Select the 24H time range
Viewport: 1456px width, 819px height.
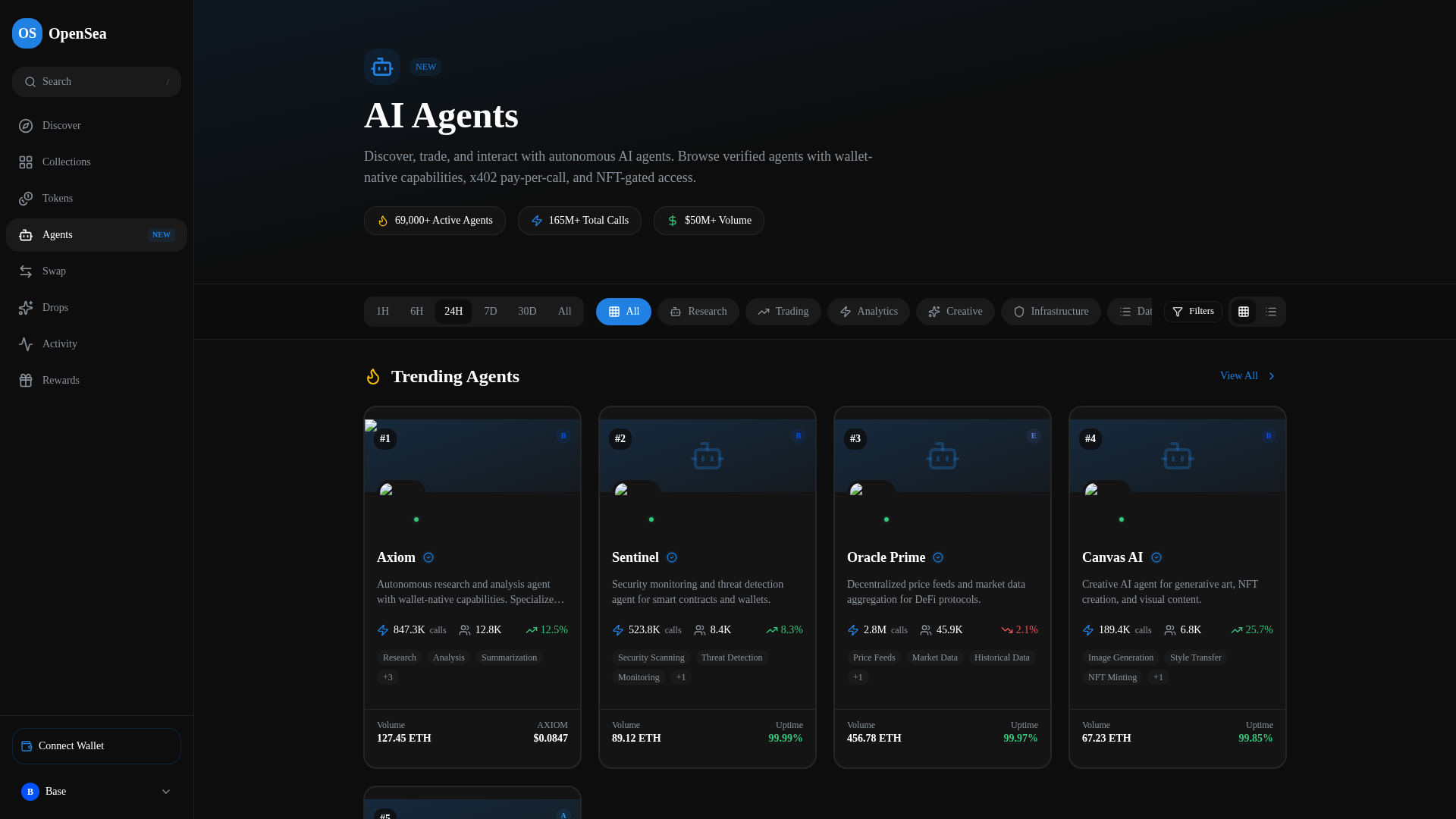click(453, 312)
